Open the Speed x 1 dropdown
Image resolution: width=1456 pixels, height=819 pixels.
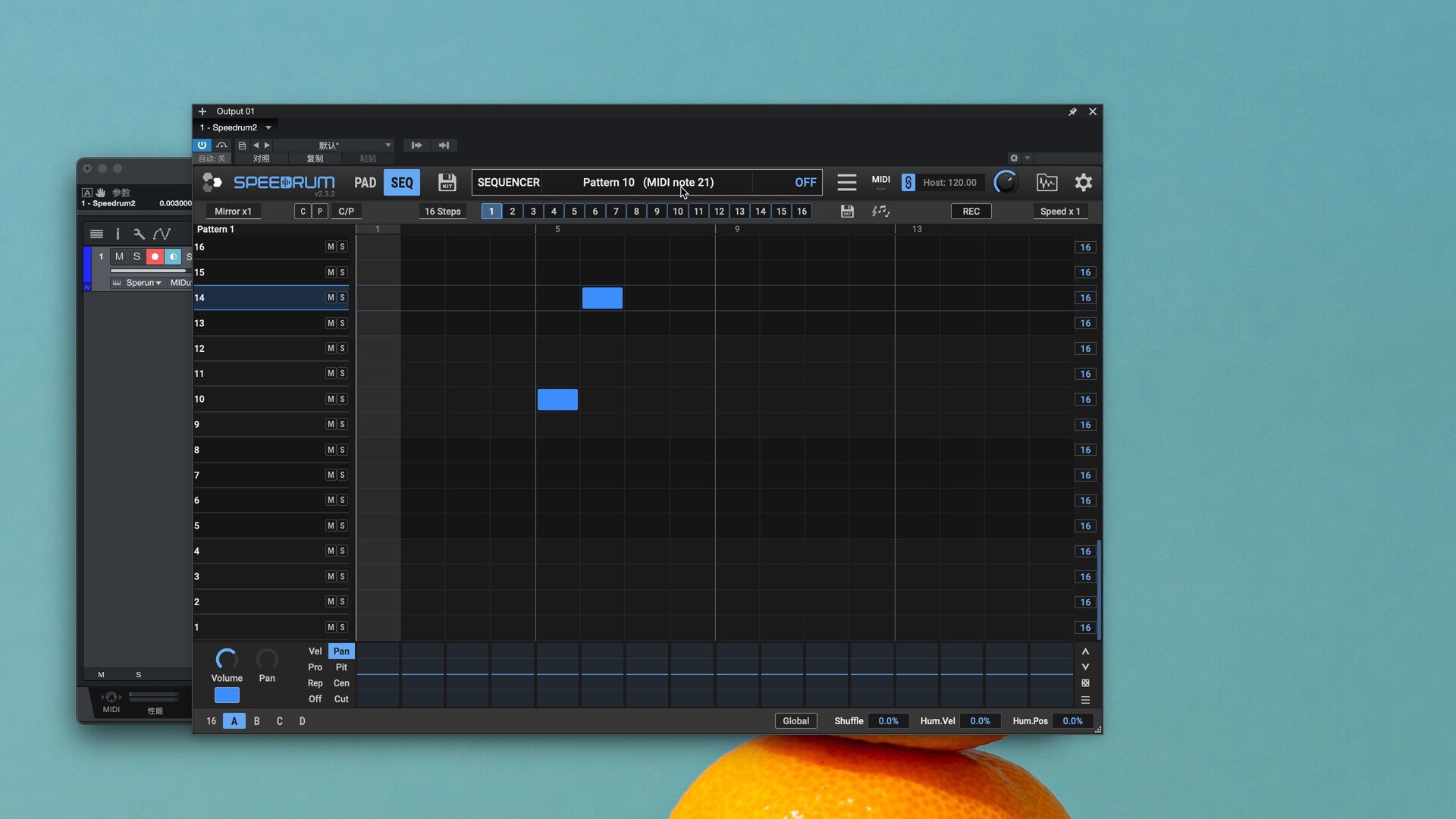pos(1059,212)
